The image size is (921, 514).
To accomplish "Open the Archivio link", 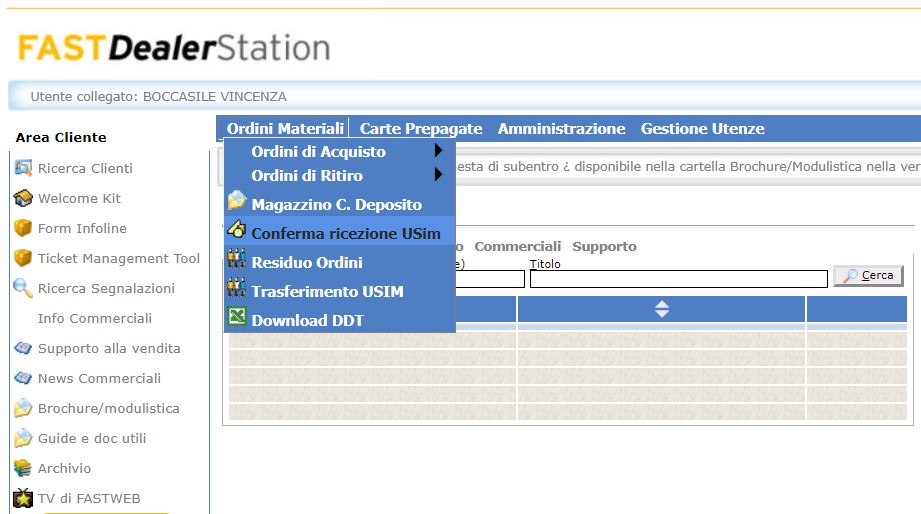I will click(x=65, y=468).
